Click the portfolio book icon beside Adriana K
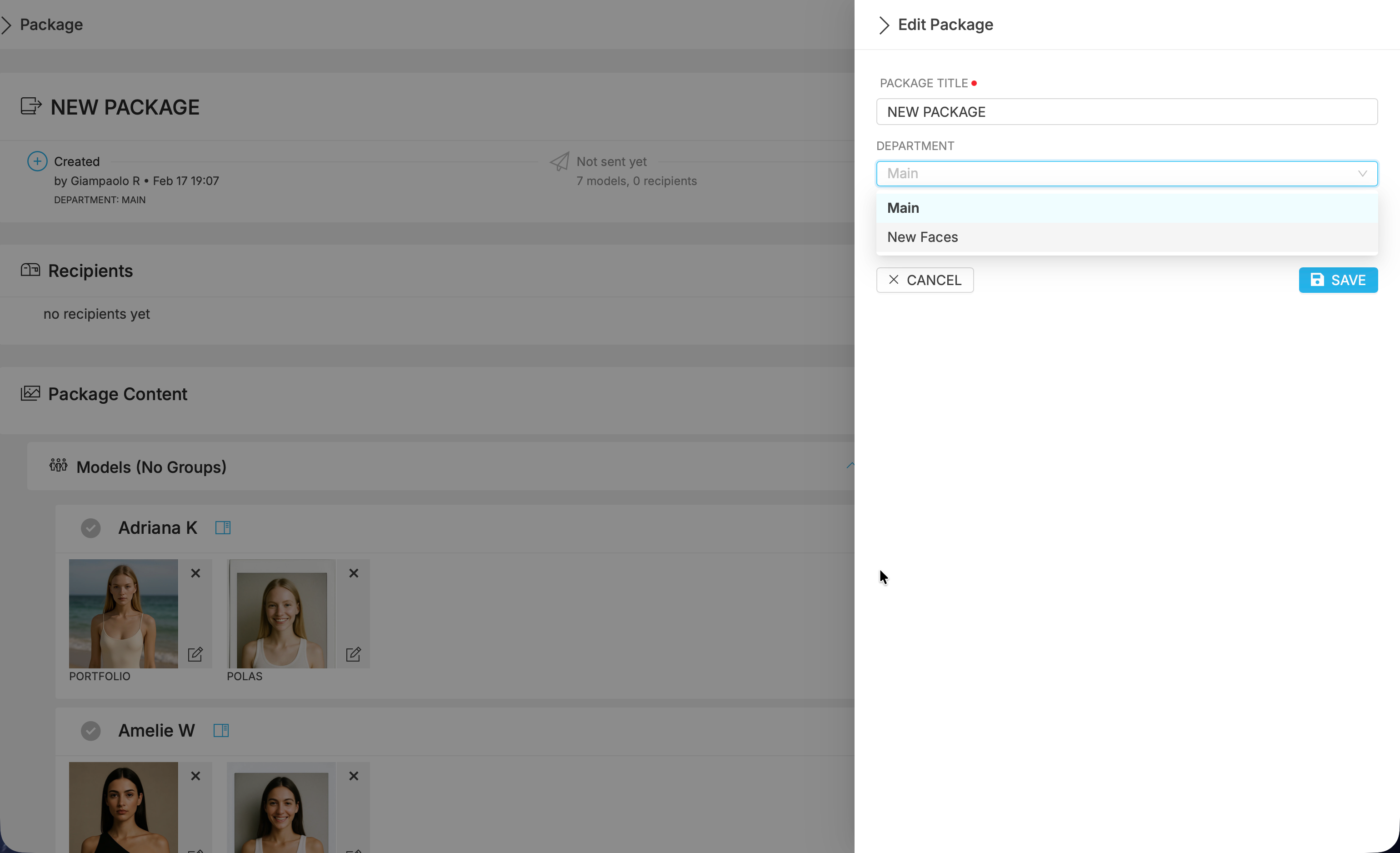 pos(223,527)
